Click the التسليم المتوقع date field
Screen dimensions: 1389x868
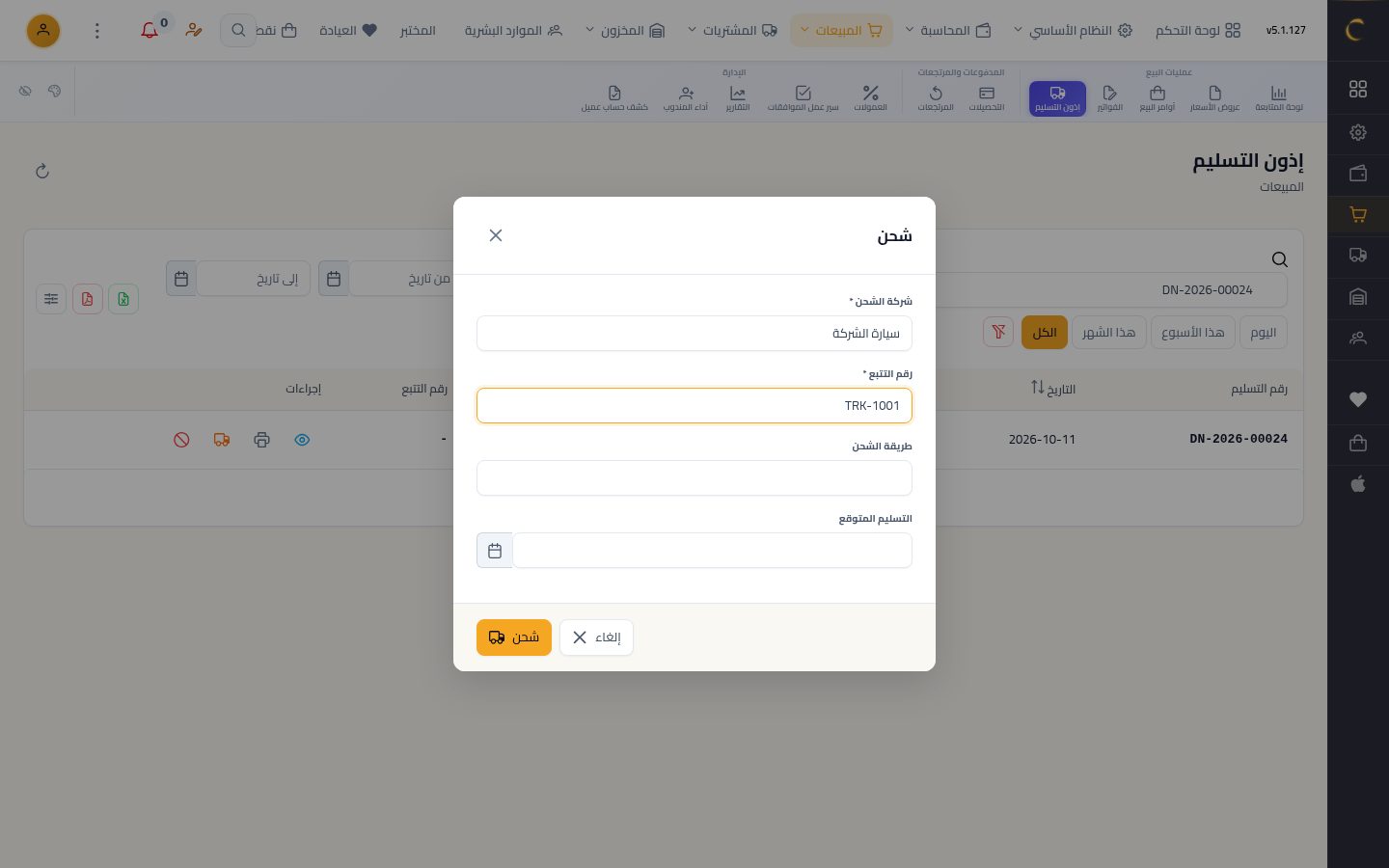[x=712, y=551]
